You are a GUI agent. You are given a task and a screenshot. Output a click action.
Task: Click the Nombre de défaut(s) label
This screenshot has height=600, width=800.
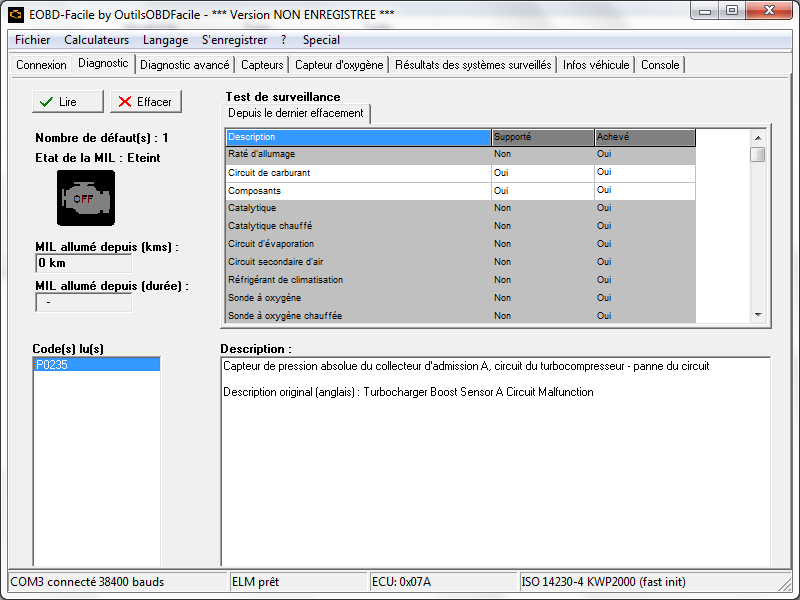tap(102, 138)
